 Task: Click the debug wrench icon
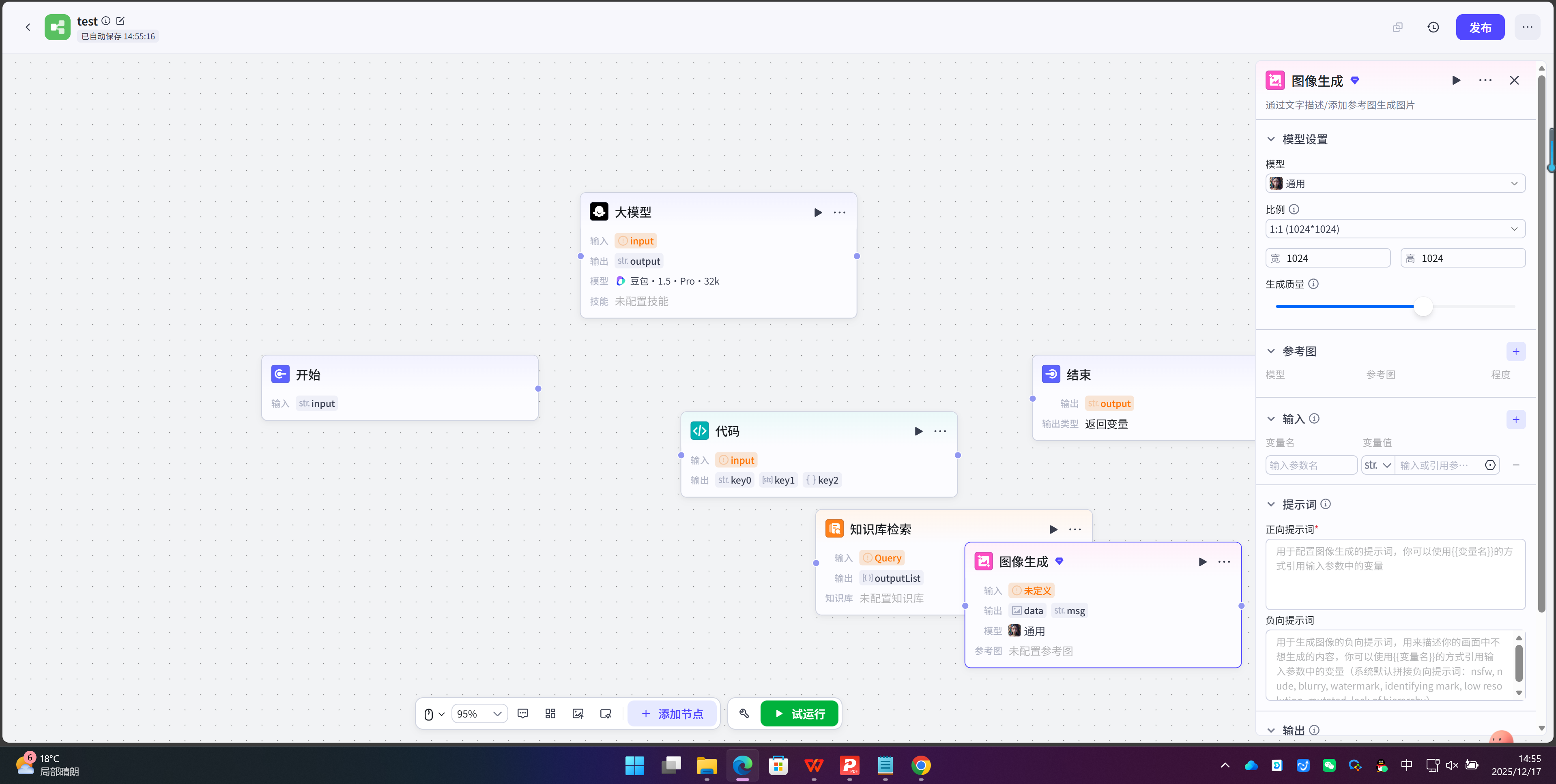point(744,713)
